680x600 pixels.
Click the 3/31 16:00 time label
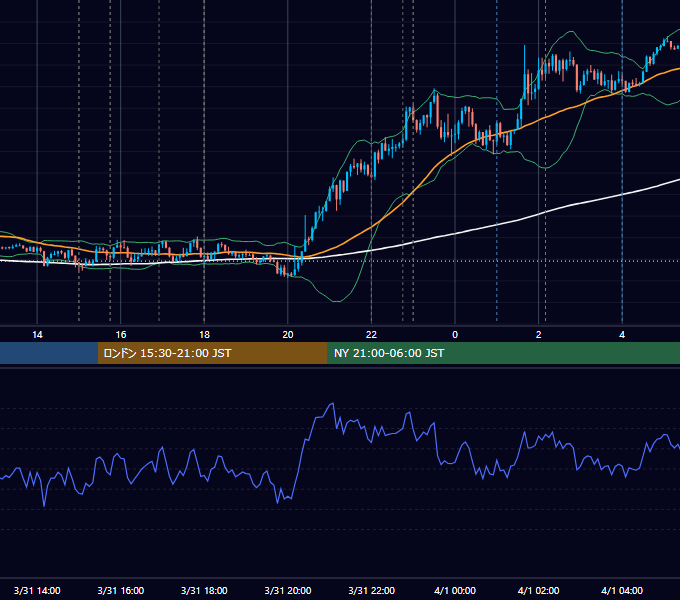click(121, 590)
